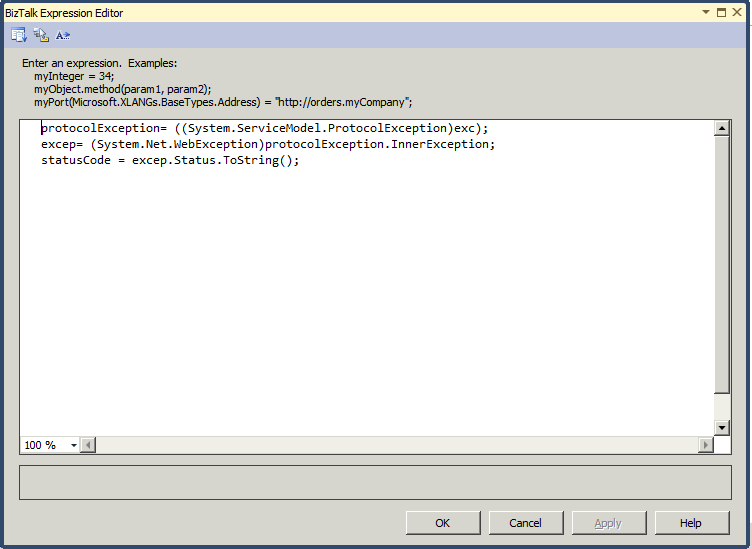Click the horizontal scrollbar right arrow

(705, 445)
